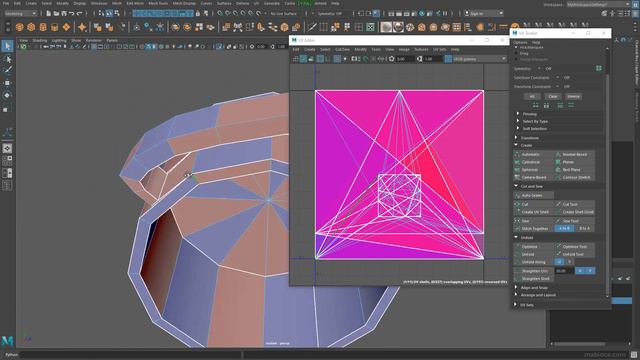The image size is (640, 360).
Task: Click the Open Scene folder icon
Action: point(56,13)
